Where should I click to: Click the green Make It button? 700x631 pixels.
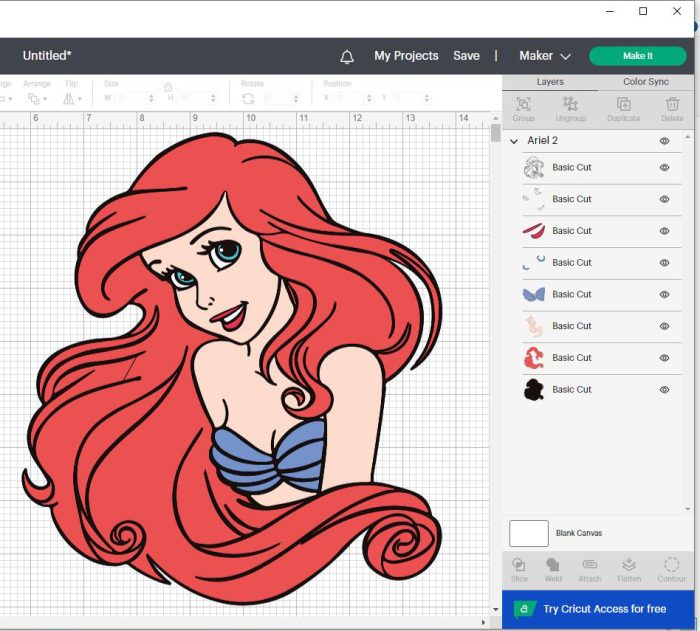tap(638, 56)
